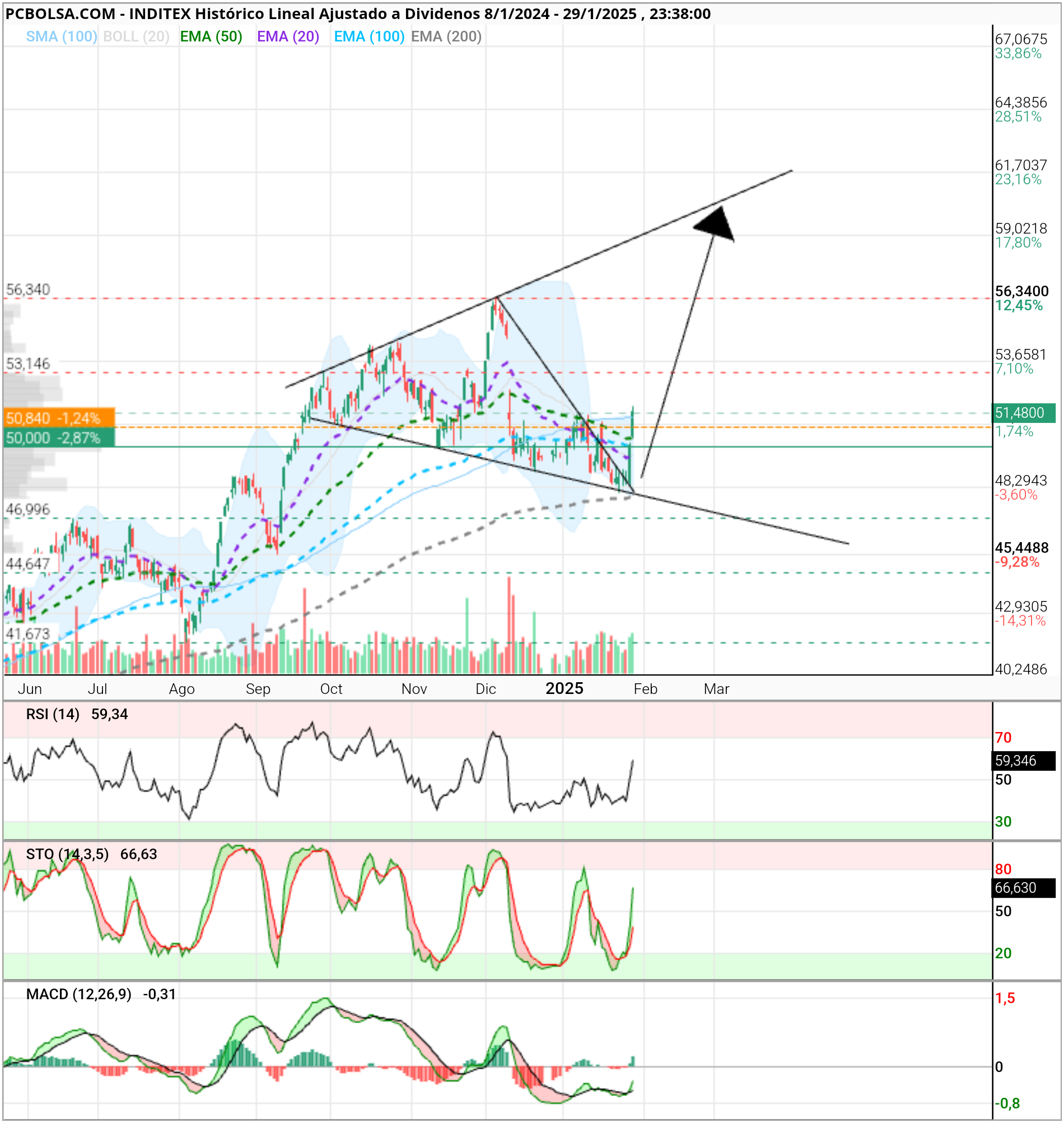Screen dimensions: 1064x1123
Task: Click the SMA (100) legend label
Action: tap(61, 37)
